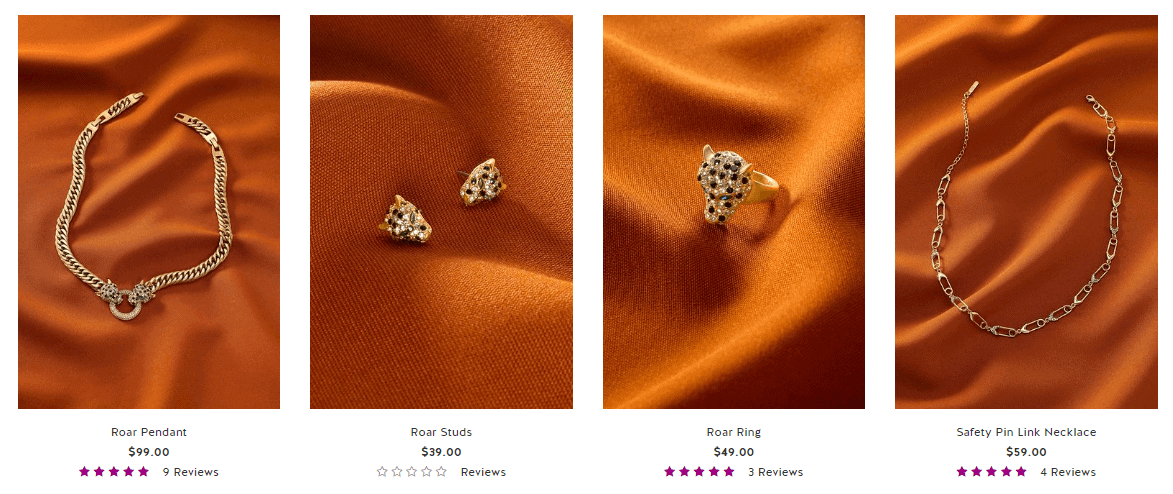Screen dimensions: 1173x494
Task: View the 3 Reviews link for Roar Ring
Action: click(x=776, y=472)
